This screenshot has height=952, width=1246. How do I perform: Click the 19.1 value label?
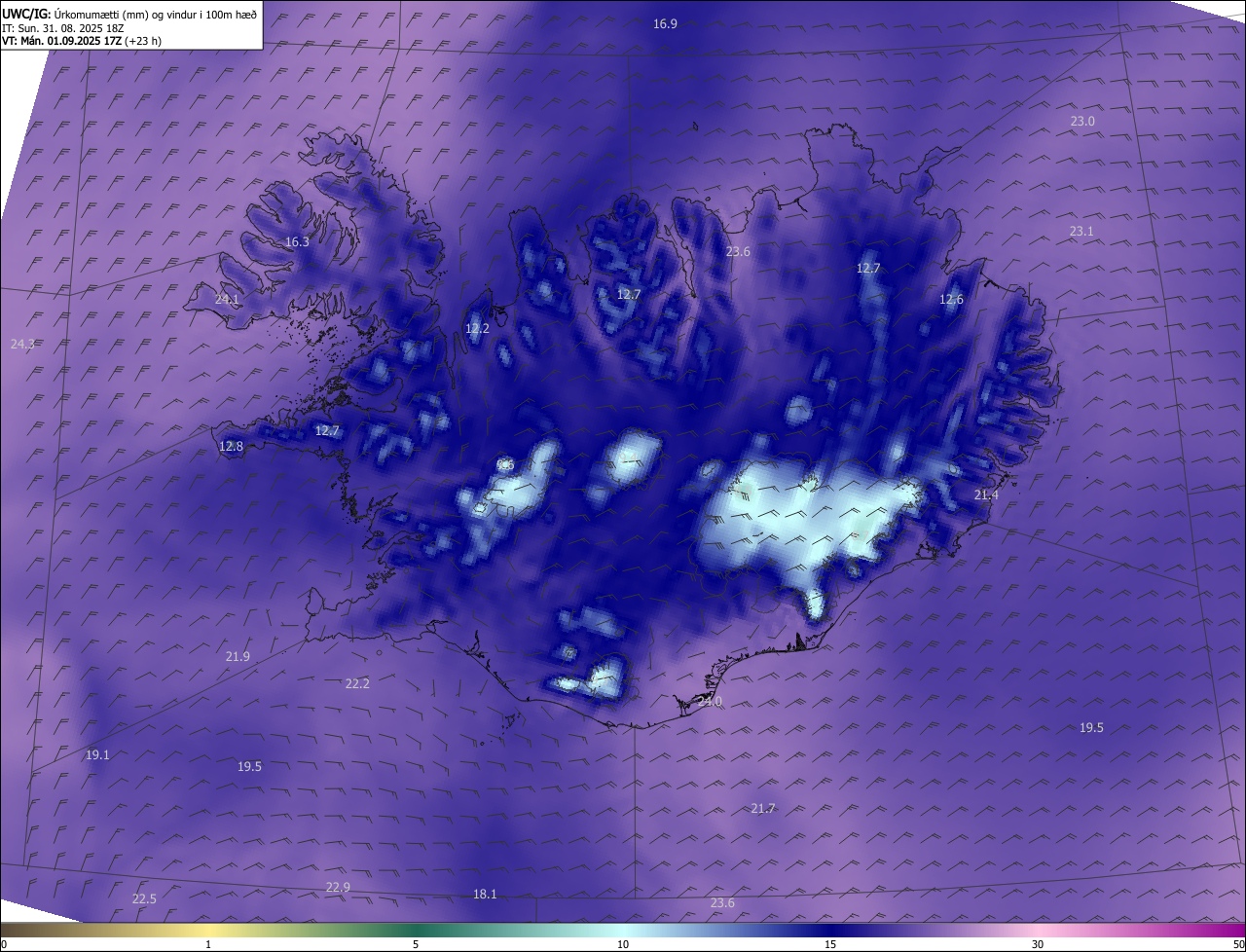pos(97,754)
